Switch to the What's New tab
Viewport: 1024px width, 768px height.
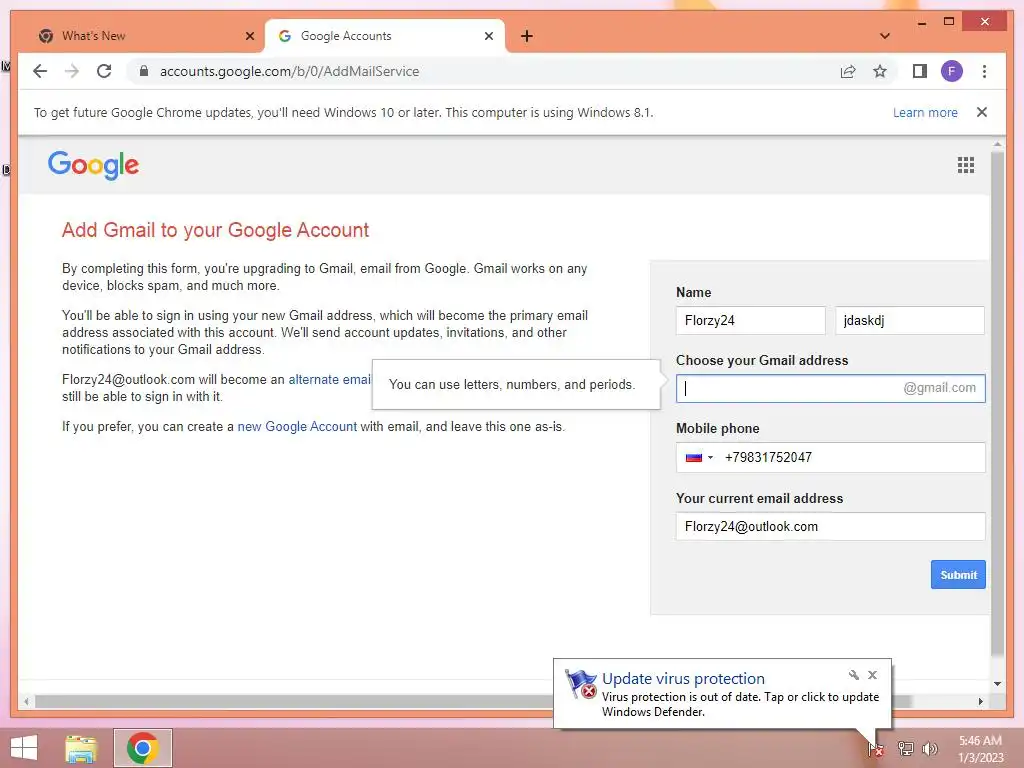click(x=146, y=36)
